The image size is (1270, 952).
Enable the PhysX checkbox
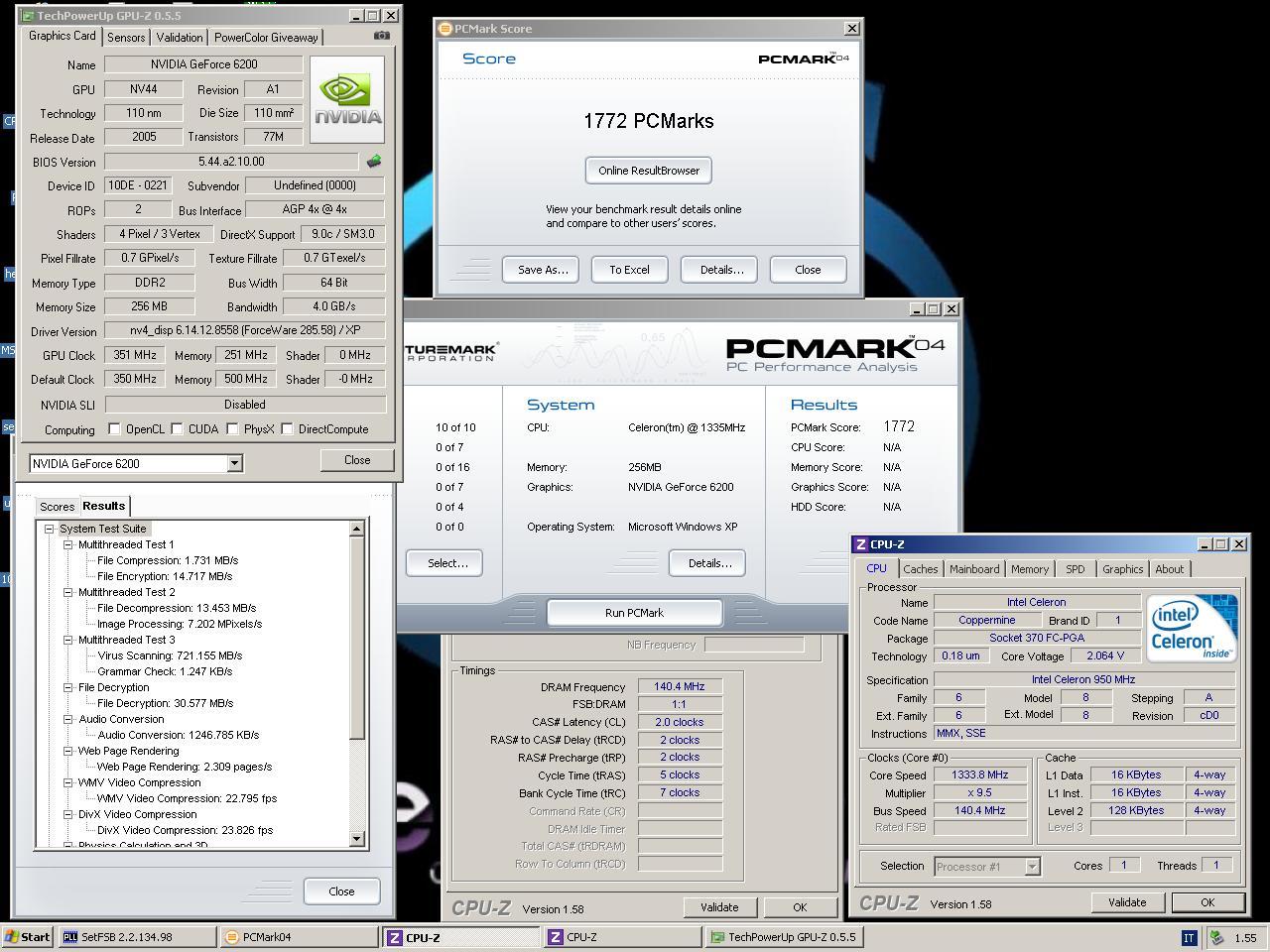pos(232,429)
